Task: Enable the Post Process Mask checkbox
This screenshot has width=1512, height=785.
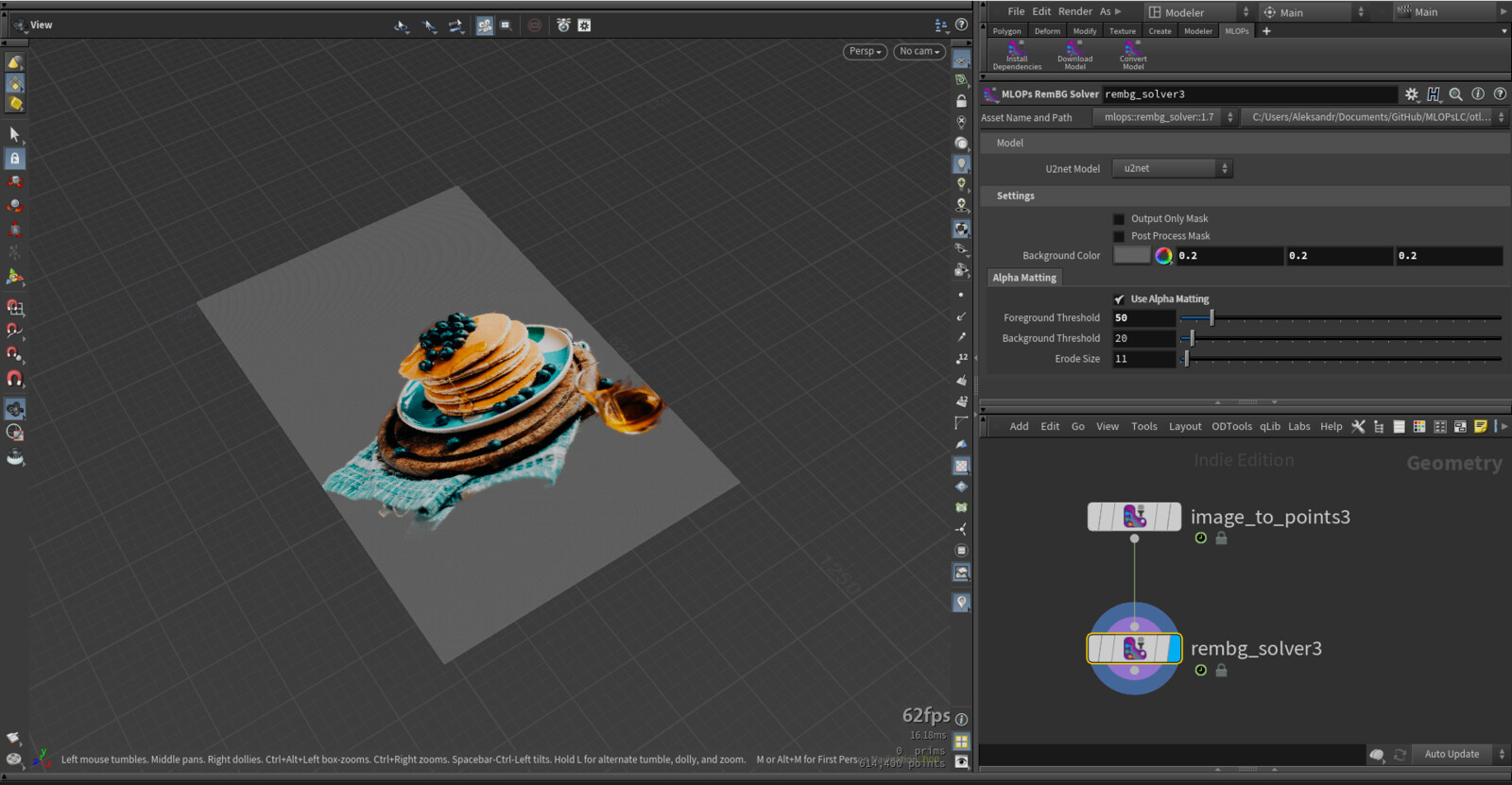Action: click(1119, 237)
